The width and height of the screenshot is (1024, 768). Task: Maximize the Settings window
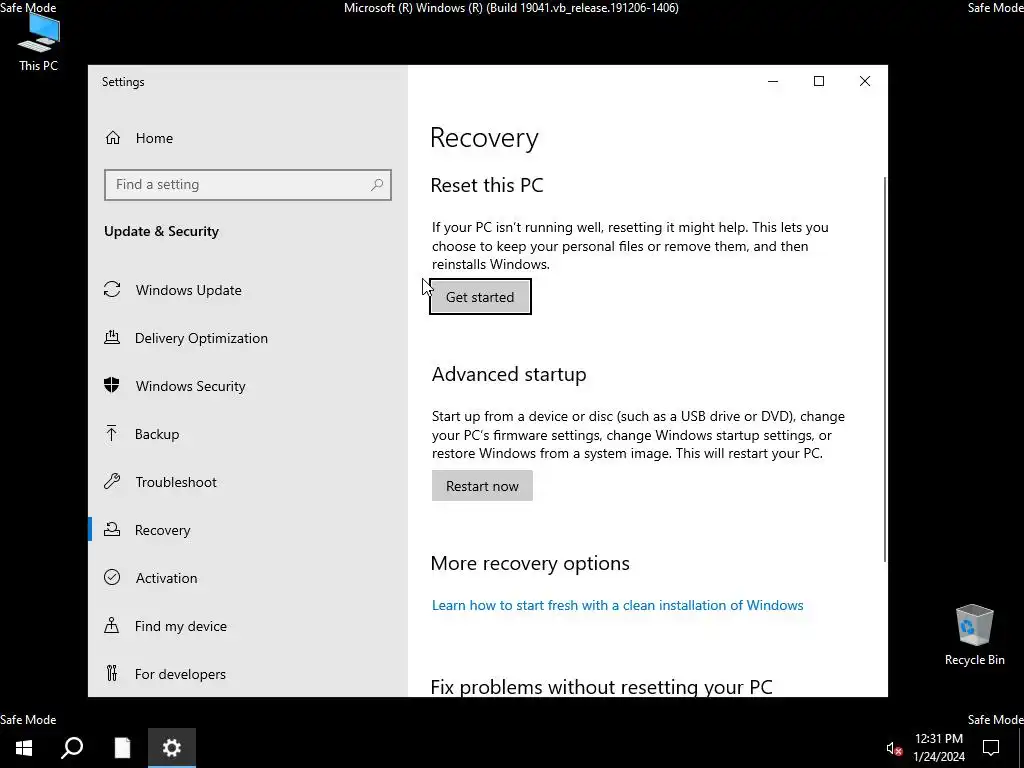pos(819,81)
